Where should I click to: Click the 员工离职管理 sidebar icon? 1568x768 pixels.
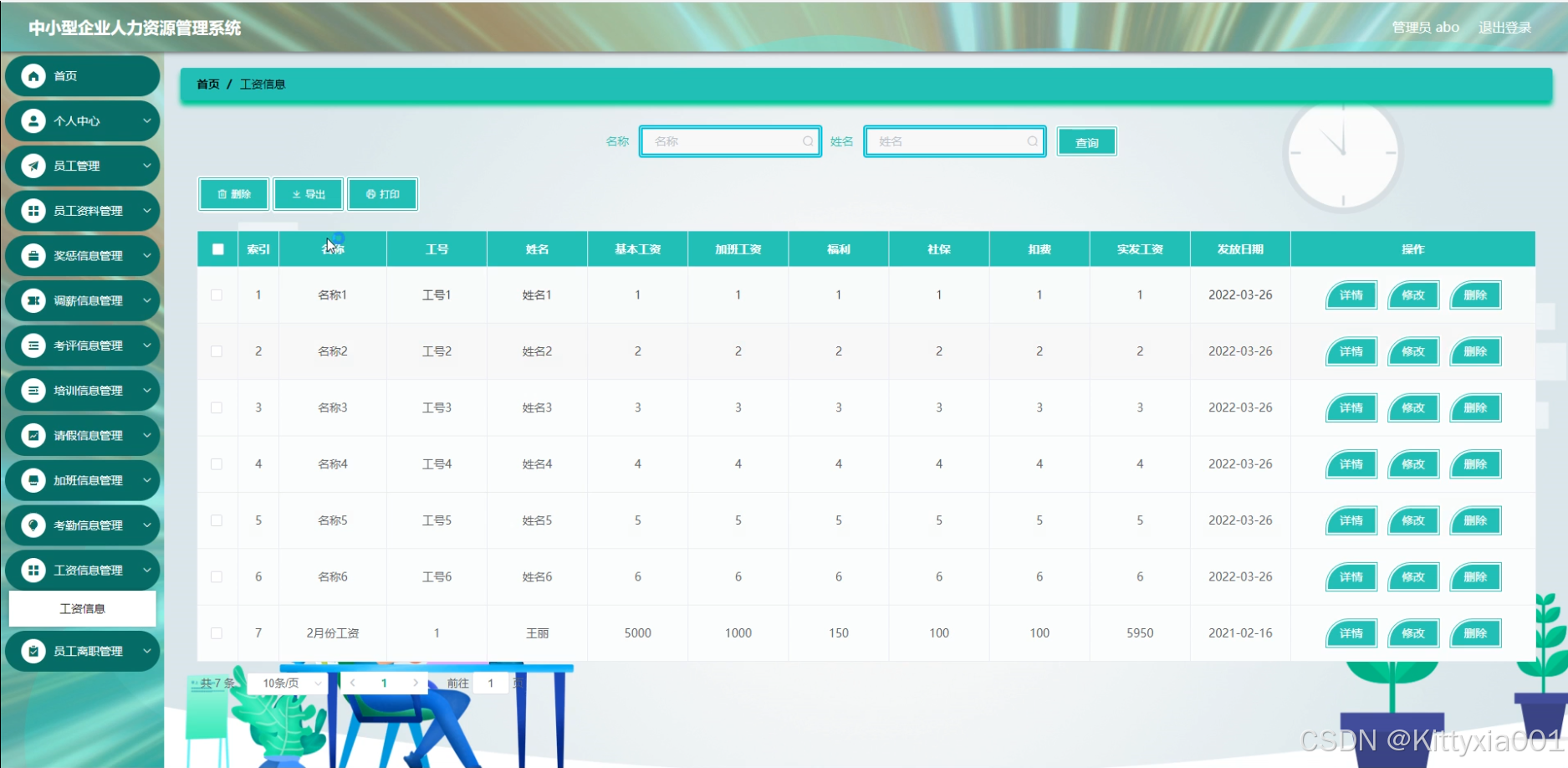(33, 651)
